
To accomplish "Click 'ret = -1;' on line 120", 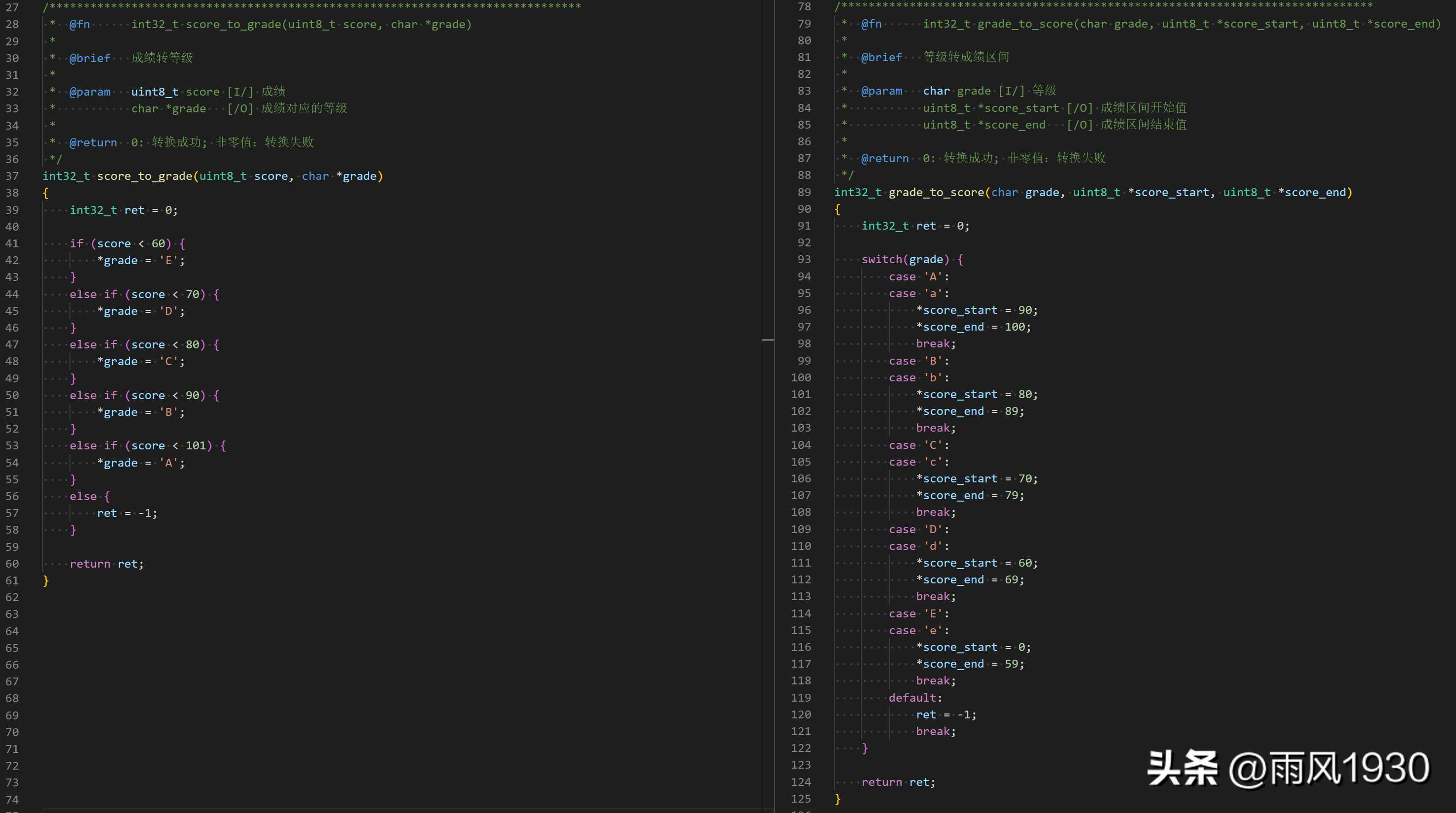I will [946, 714].
